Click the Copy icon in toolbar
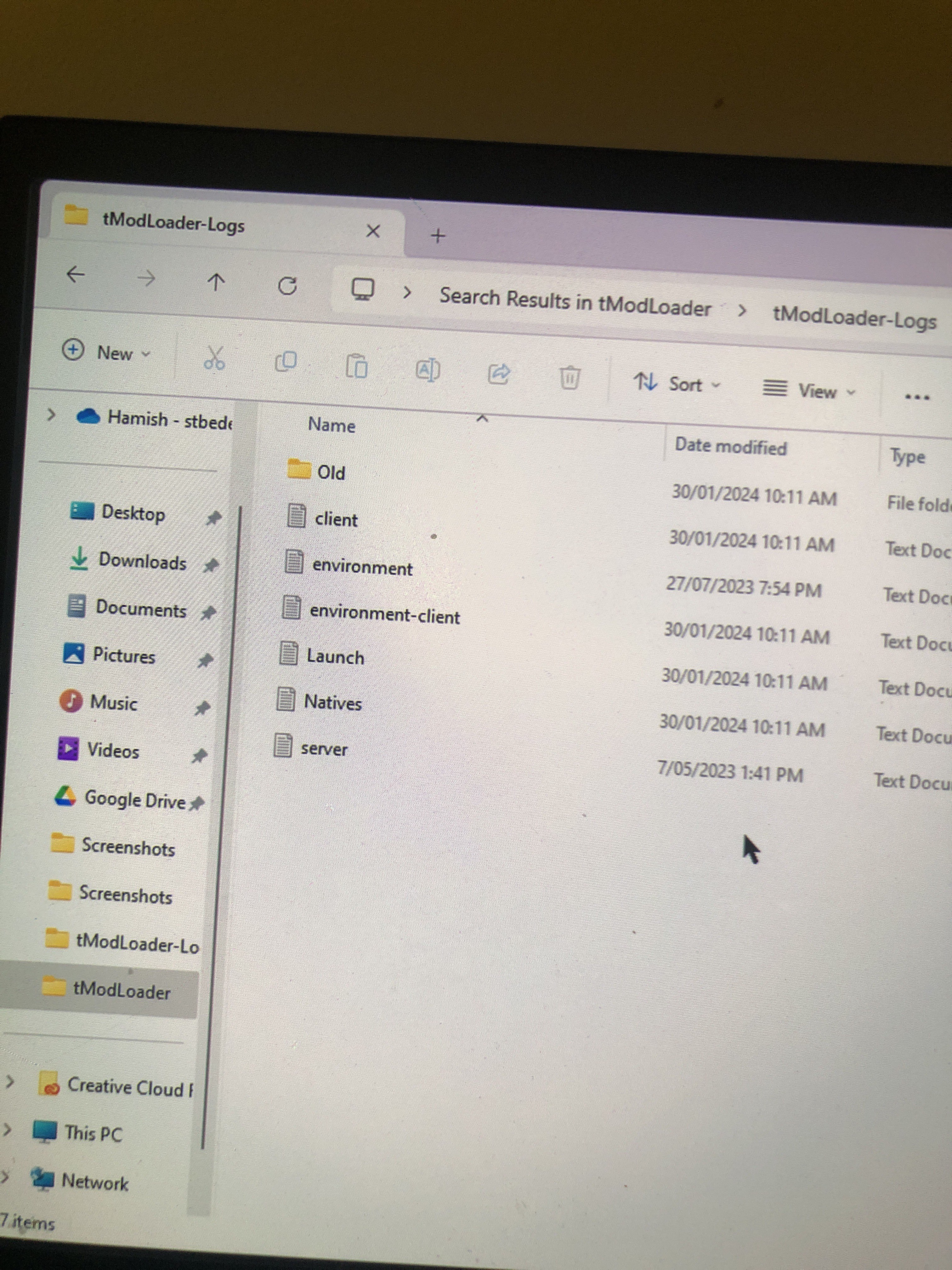952x1270 pixels. (286, 362)
